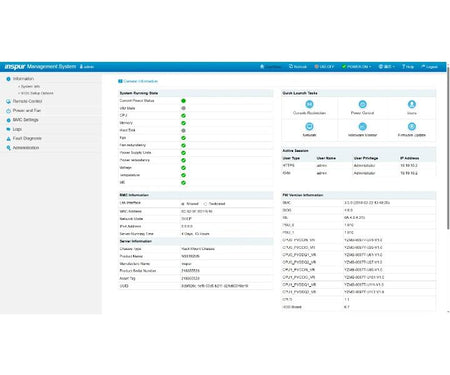Viewport: 450px width, 375px height.
Task: Click the Temperature green check status icon
Action: [x=183, y=175]
